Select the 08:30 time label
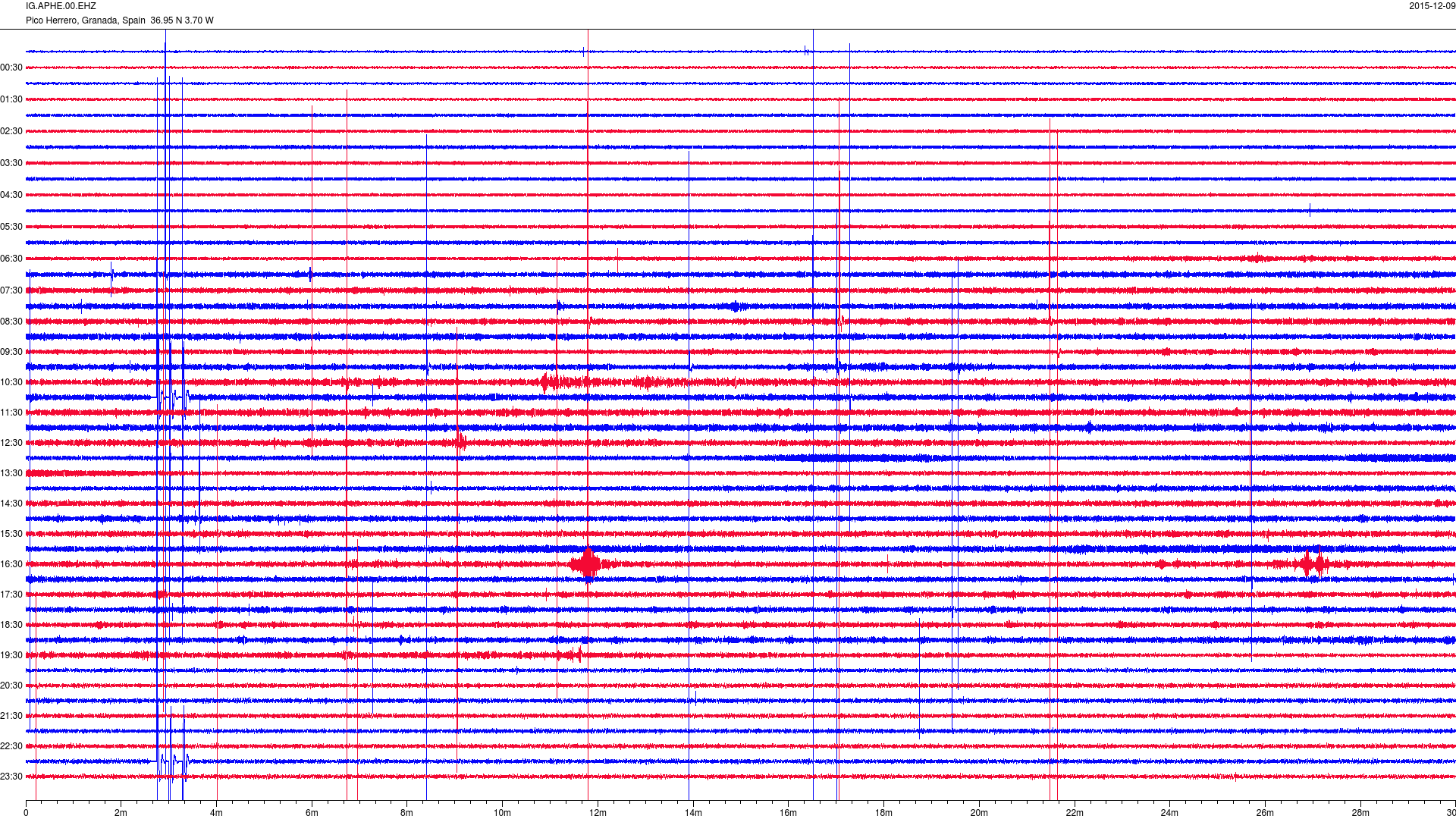The height and width of the screenshot is (819, 1456). tap(11, 322)
